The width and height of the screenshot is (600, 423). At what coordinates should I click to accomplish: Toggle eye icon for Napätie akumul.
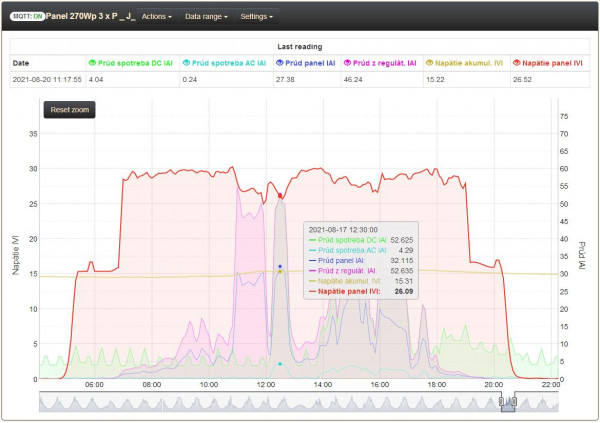pyautogui.click(x=429, y=63)
